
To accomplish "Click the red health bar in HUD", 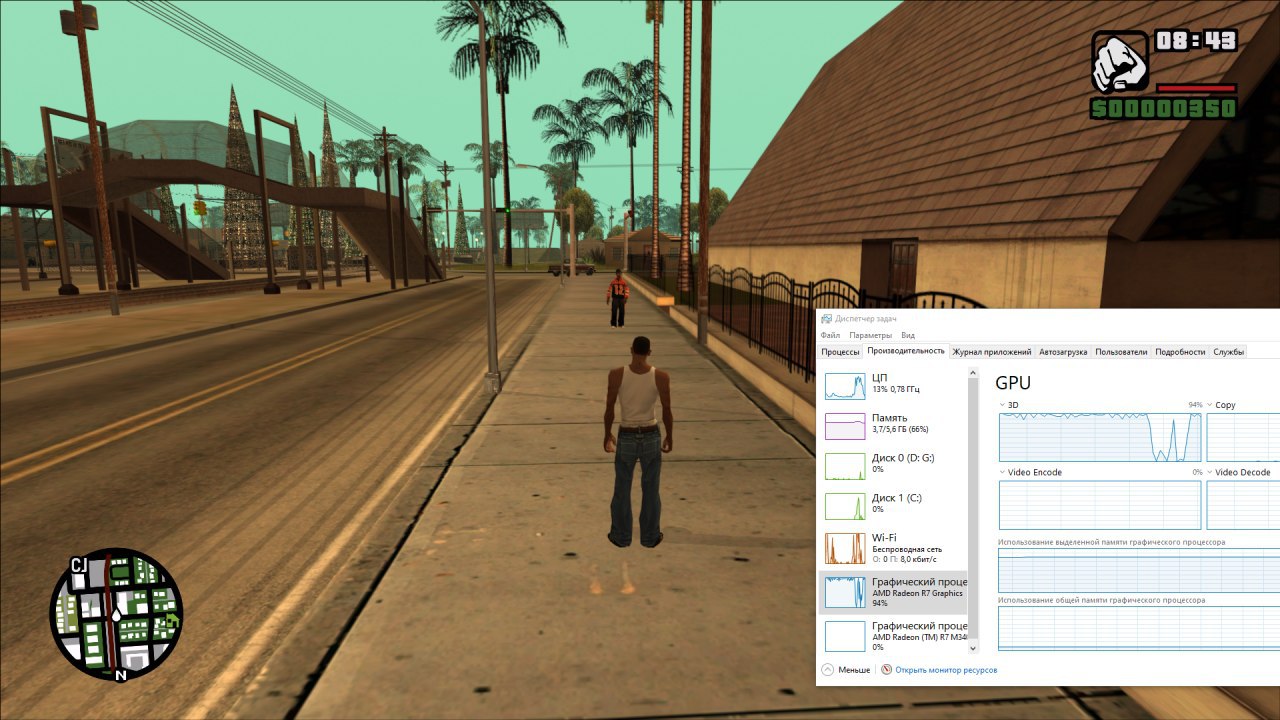I will (1197, 88).
